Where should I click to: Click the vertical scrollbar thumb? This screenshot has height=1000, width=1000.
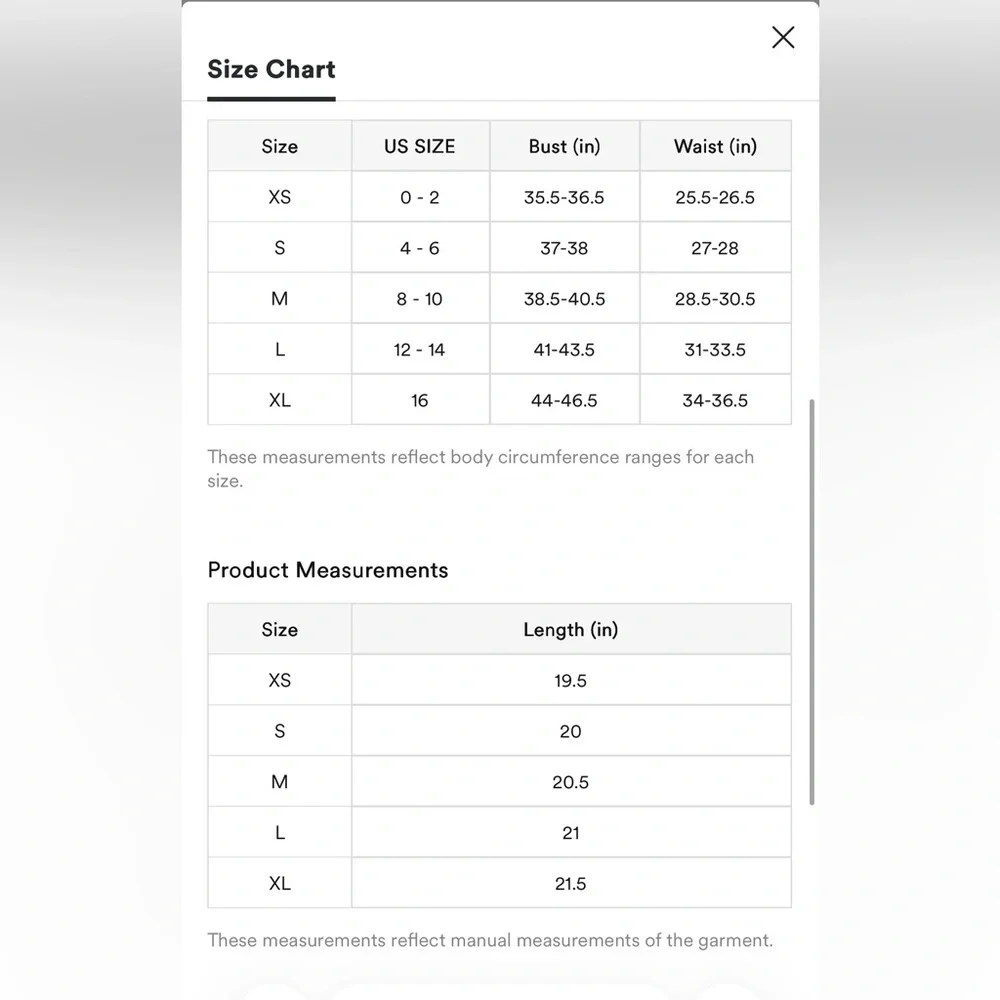coord(811,600)
